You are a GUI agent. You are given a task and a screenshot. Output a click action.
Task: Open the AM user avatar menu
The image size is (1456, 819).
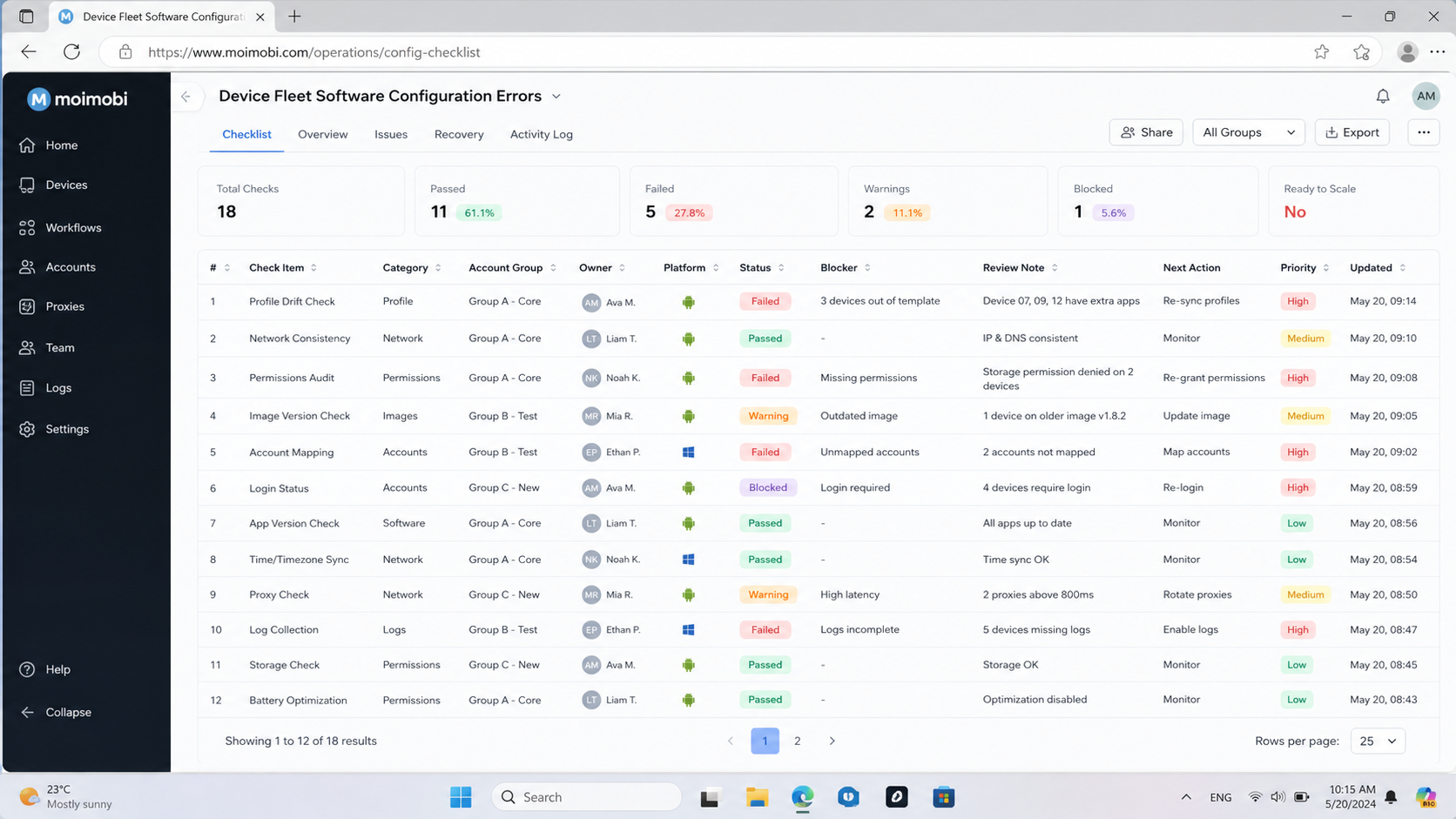click(1426, 97)
